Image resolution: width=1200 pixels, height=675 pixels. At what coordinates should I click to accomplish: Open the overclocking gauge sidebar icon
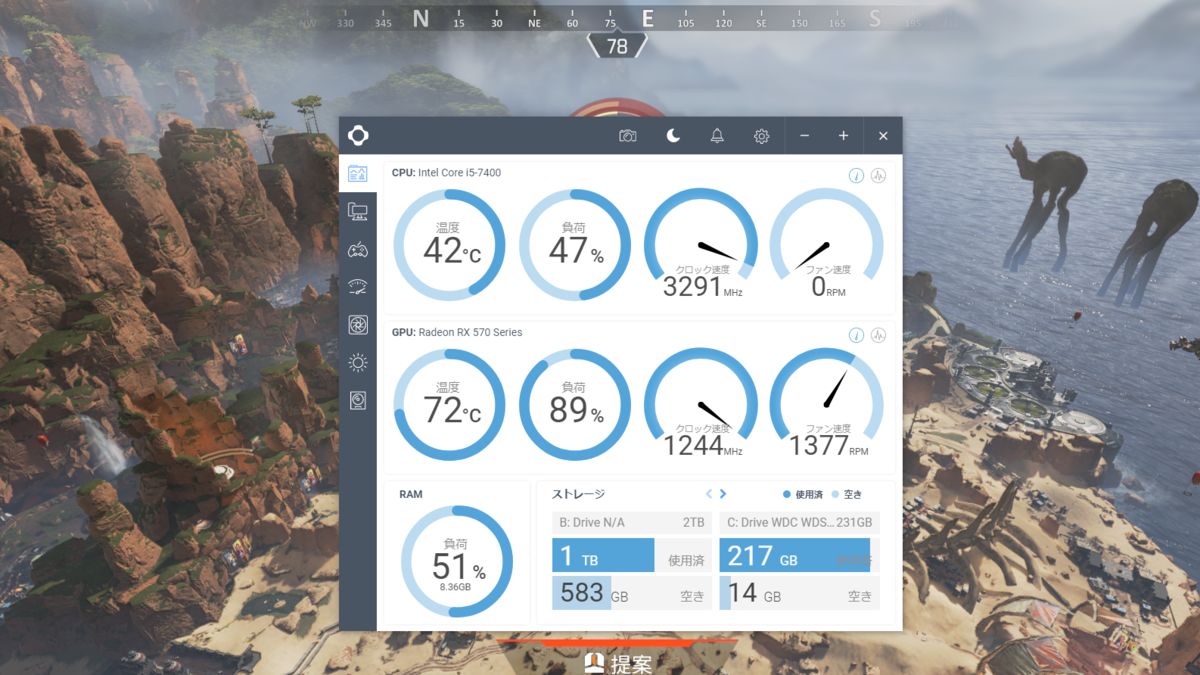(357, 288)
